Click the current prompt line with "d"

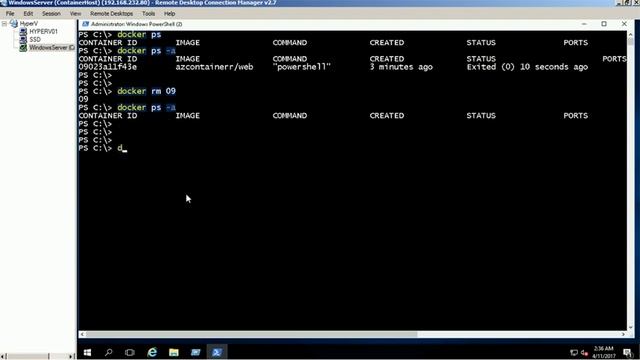tap(103, 148)
